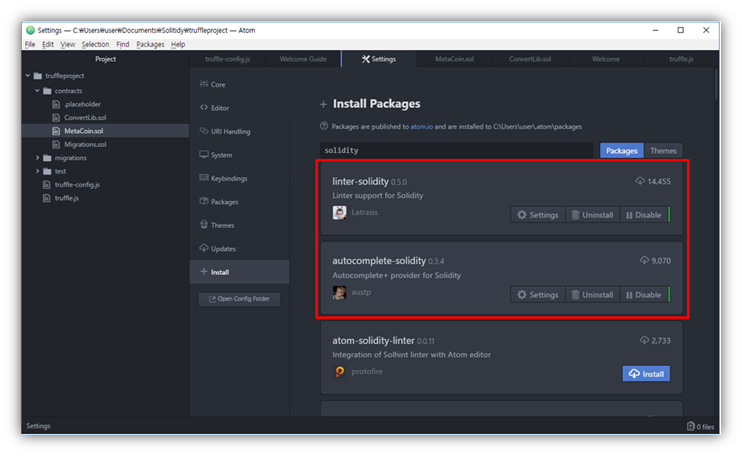Click autocomplete-solidity download count icon

click(x=644, y=260)
